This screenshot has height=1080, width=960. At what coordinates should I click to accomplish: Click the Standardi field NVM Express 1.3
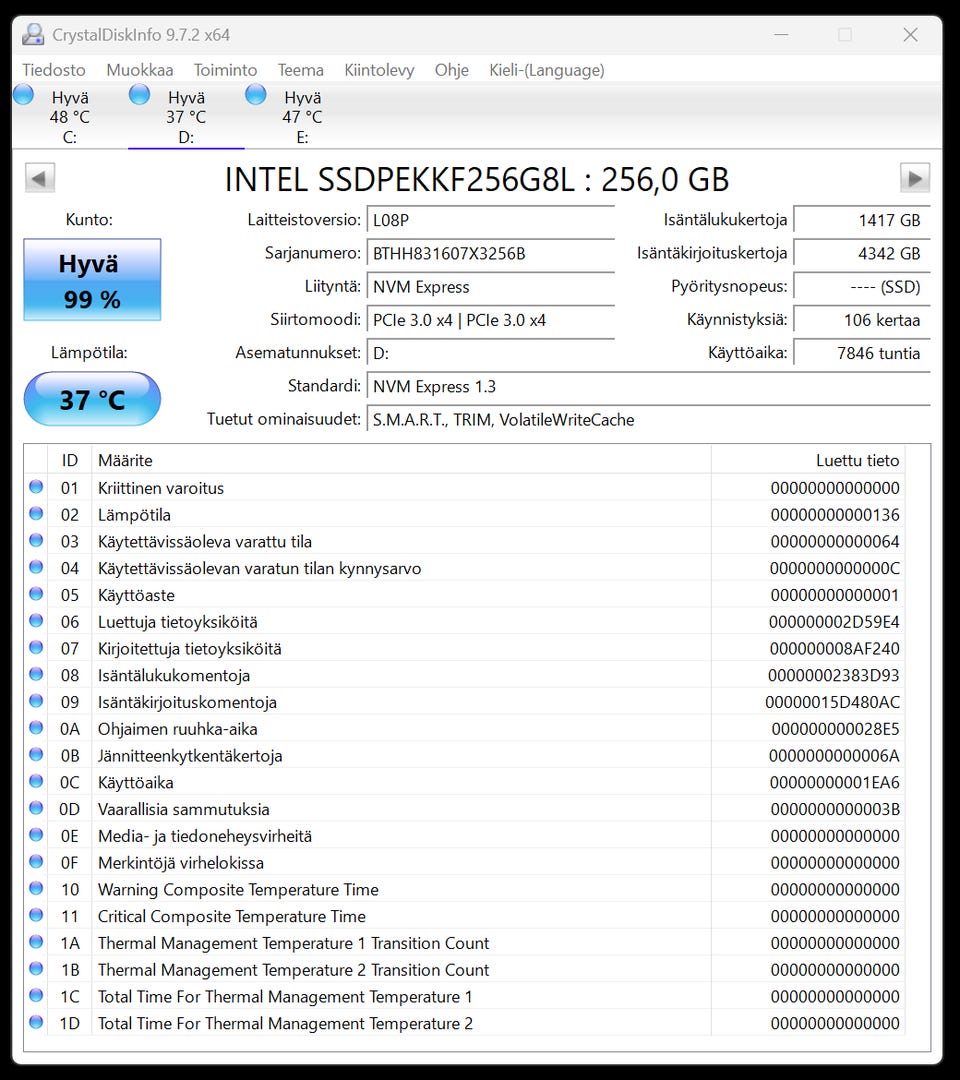pos(648,386)
